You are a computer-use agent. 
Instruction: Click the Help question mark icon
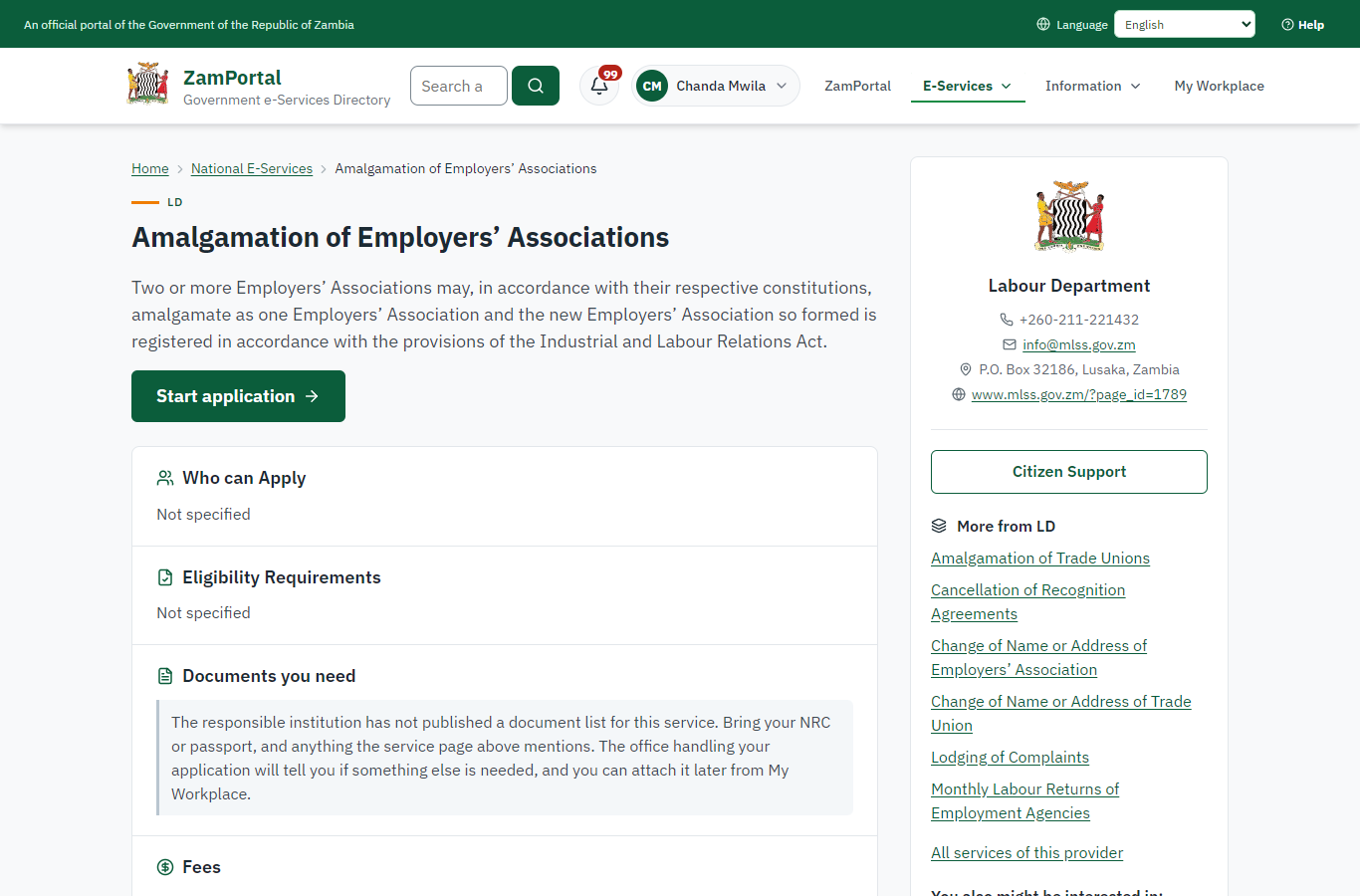(1287, 25)
